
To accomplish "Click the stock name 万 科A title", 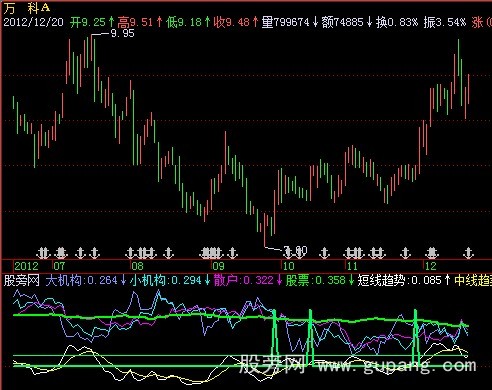I will (27, 7).
